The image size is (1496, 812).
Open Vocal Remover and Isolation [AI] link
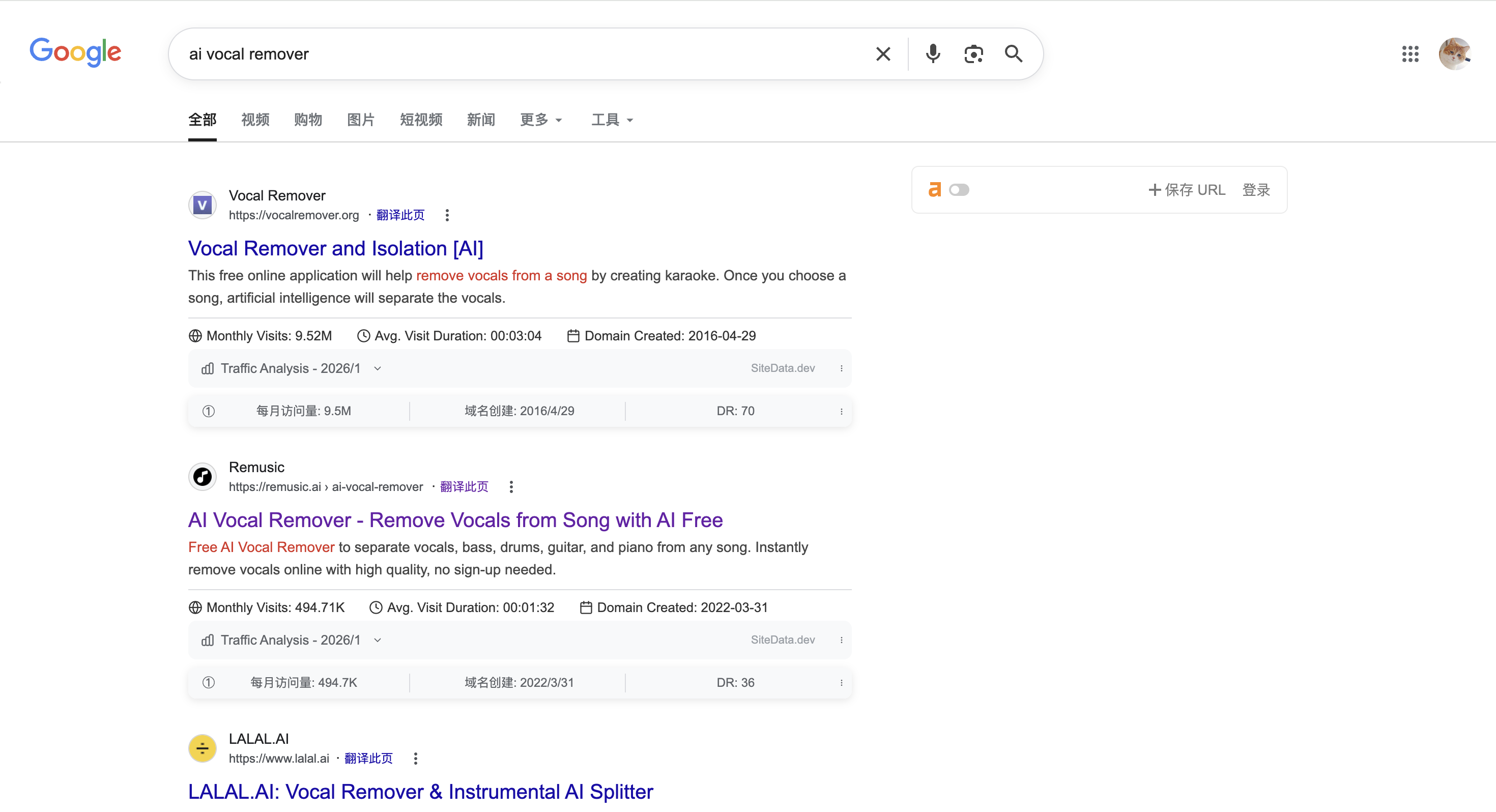pyautogui.click(x=335, y=249)
